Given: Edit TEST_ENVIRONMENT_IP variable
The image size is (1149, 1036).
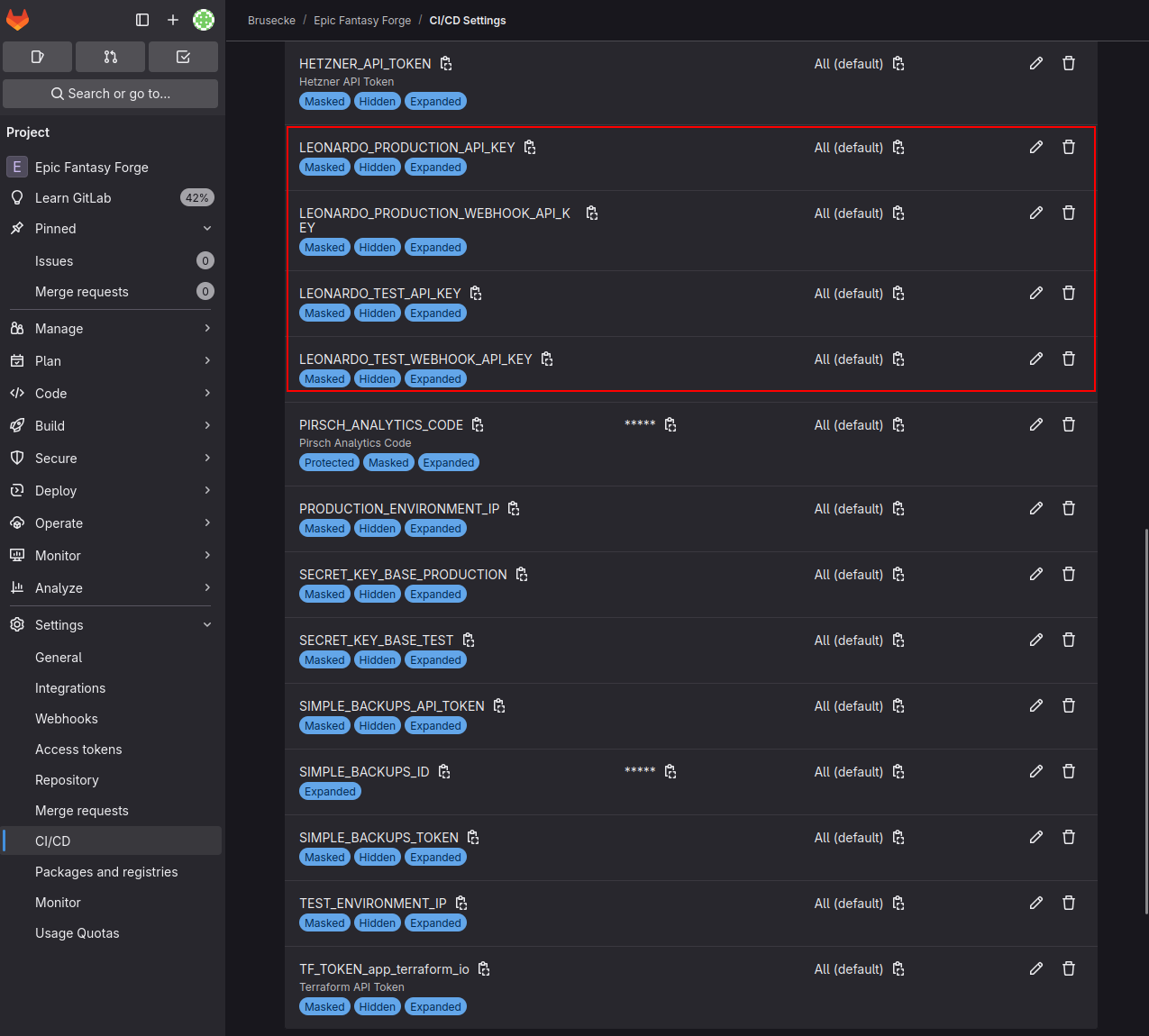Looking at the screenshot, I should click(x=1036, y=903).
